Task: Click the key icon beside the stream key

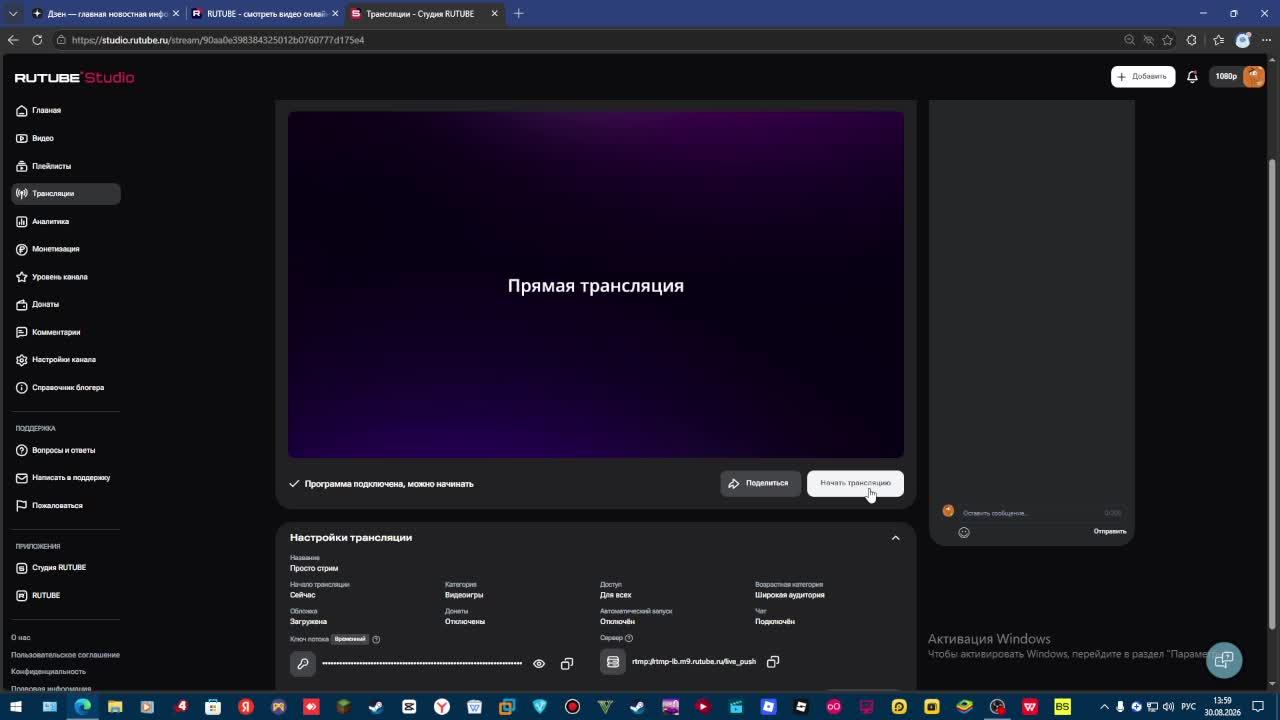Action: point(303,663)
